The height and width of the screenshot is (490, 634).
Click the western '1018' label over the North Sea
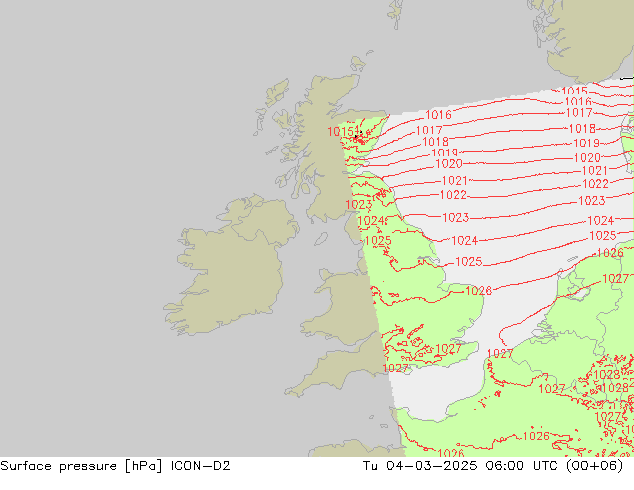pyautogui.click(x=435, y=142)
